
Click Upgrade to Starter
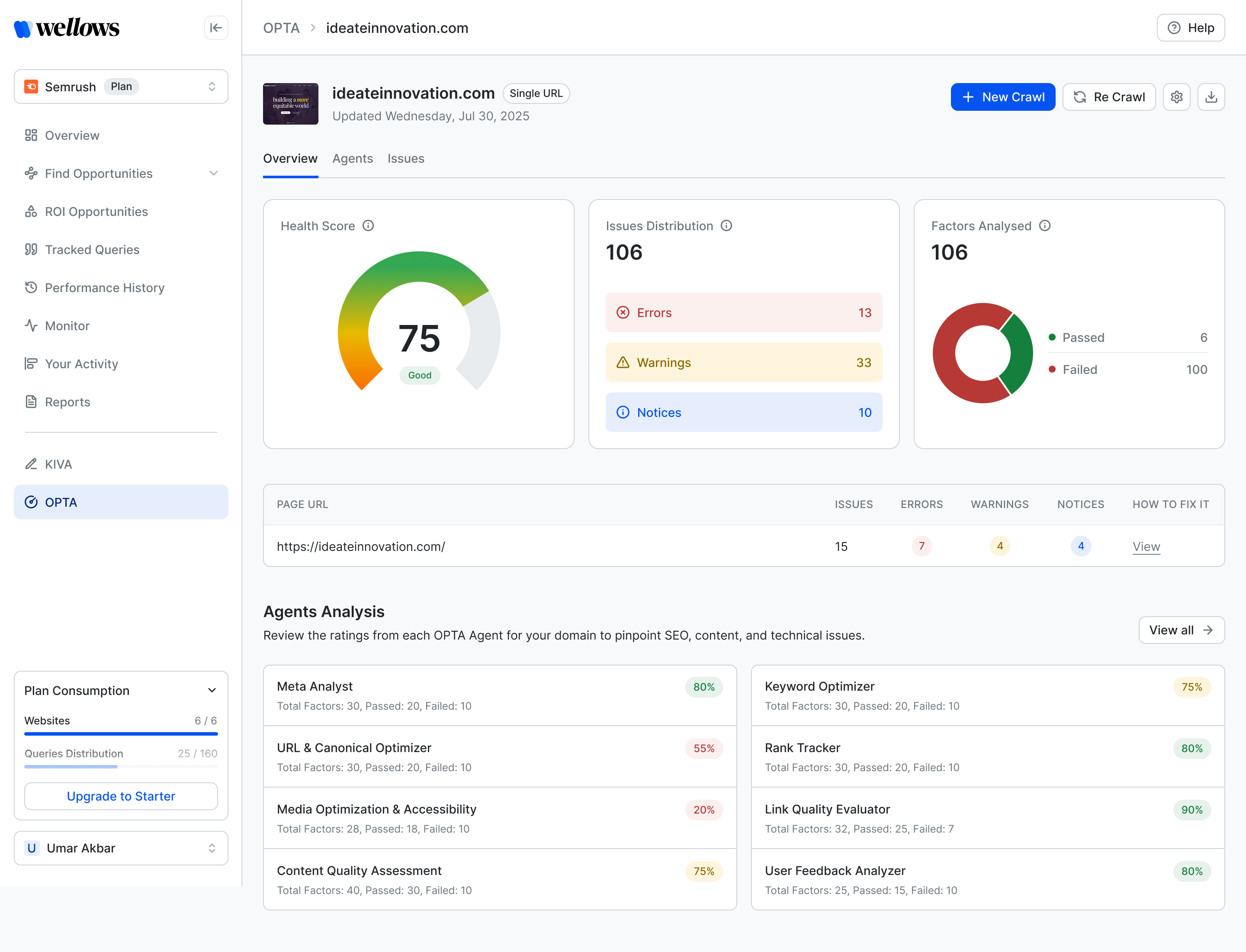pyautogui.click(x=121, y=796)
